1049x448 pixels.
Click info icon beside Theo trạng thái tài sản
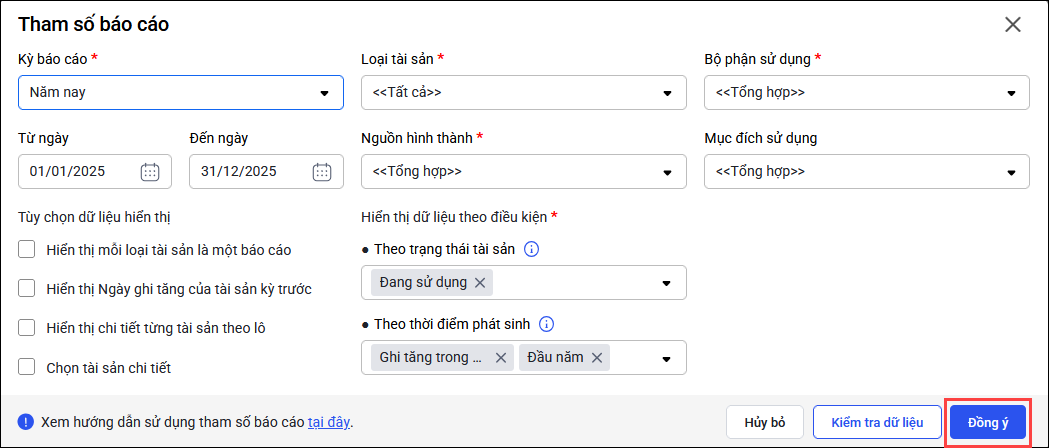point(532,249)
